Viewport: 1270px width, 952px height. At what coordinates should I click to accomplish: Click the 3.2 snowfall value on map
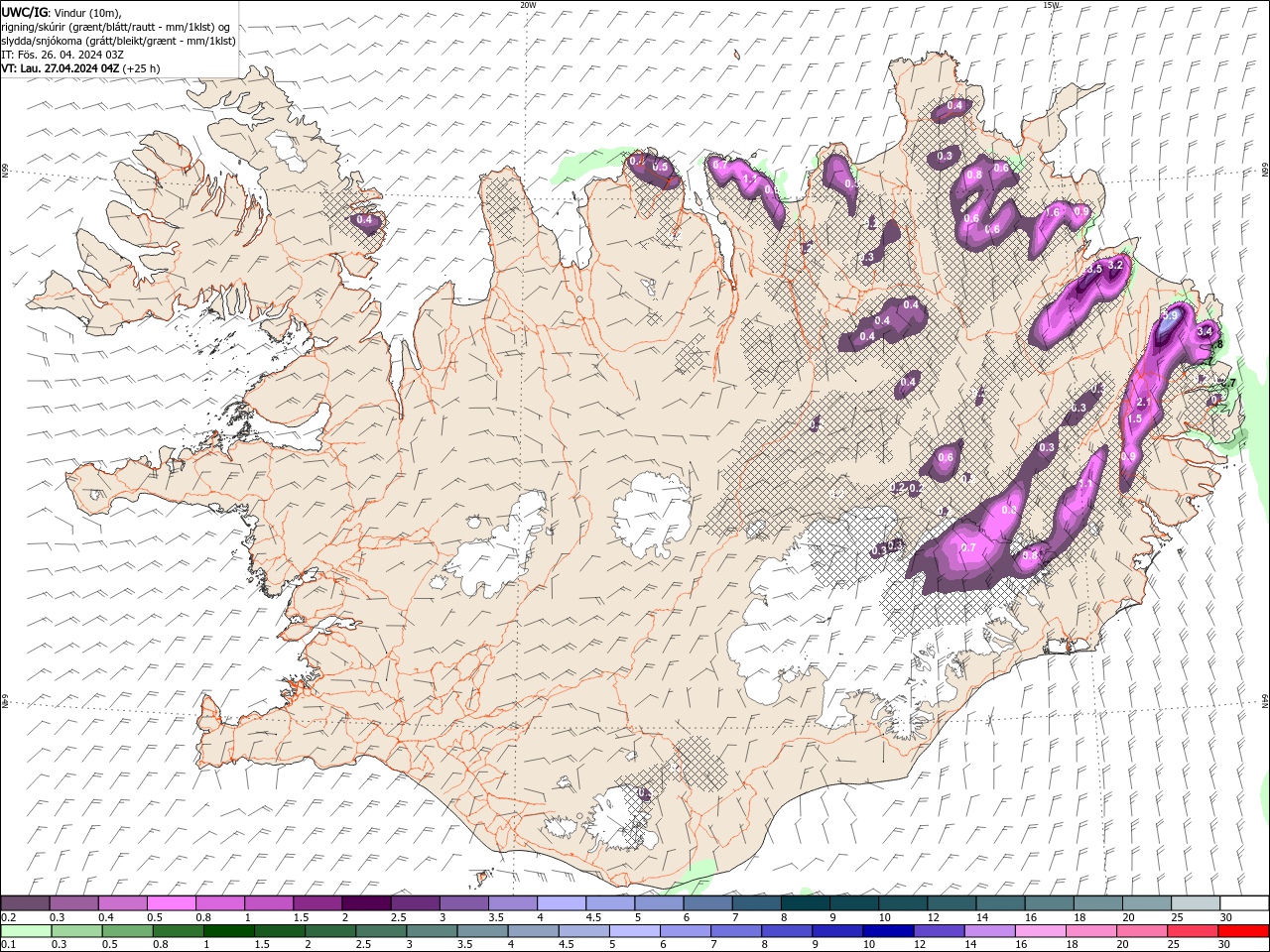pyautogui.click(x=1115, y=265)
